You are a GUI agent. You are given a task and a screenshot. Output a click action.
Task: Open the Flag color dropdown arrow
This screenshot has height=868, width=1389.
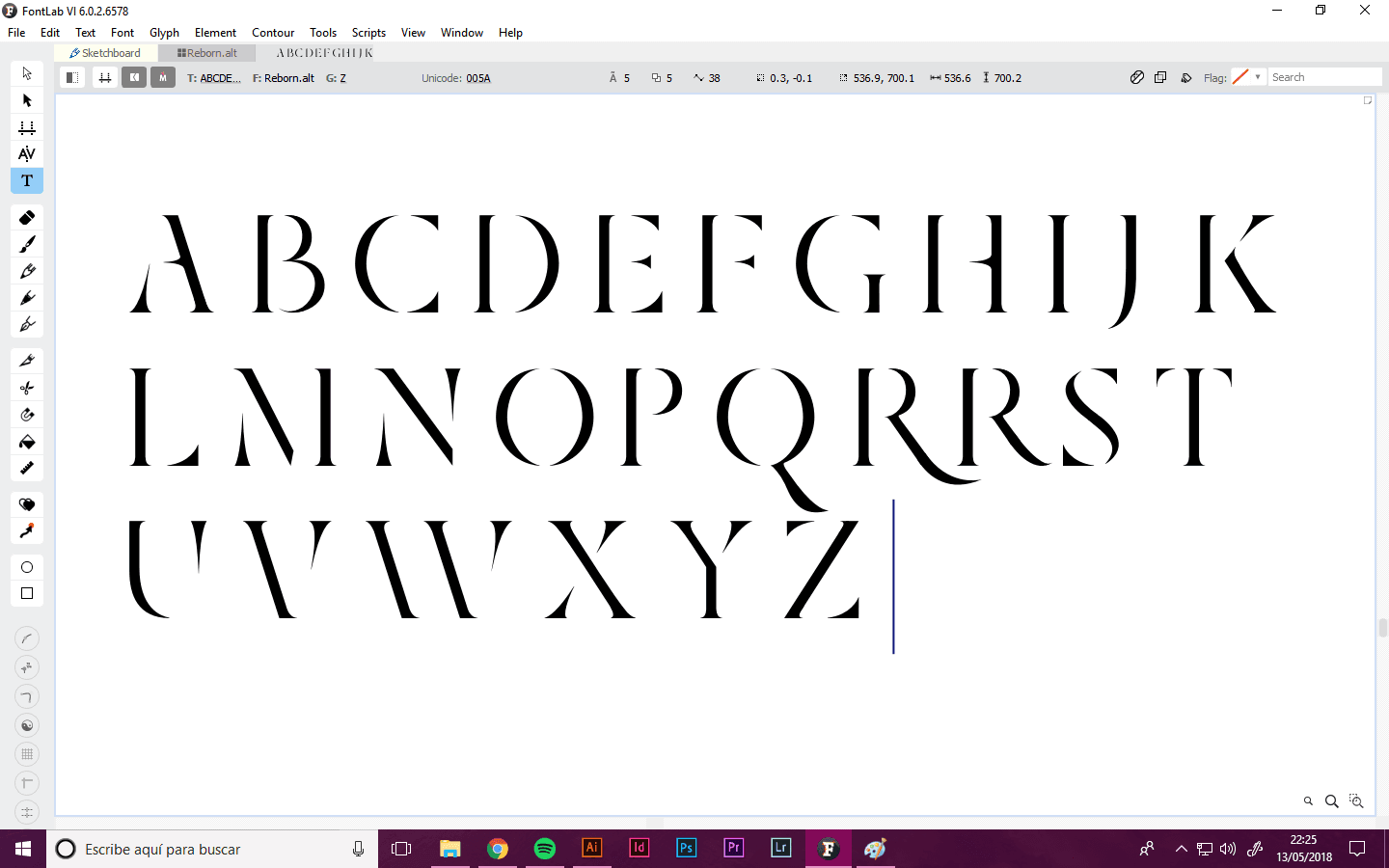pos(1258,77)
